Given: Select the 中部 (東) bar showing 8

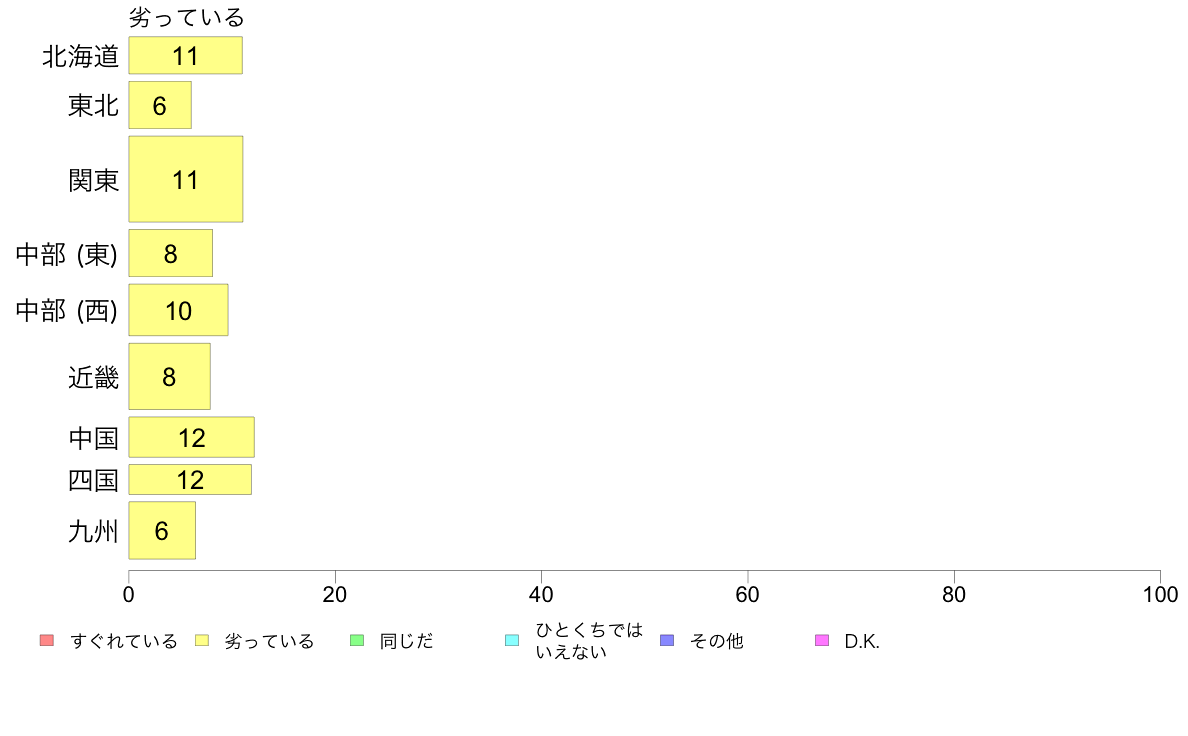Looking at the screenshot, I should [x=170, y=253].
